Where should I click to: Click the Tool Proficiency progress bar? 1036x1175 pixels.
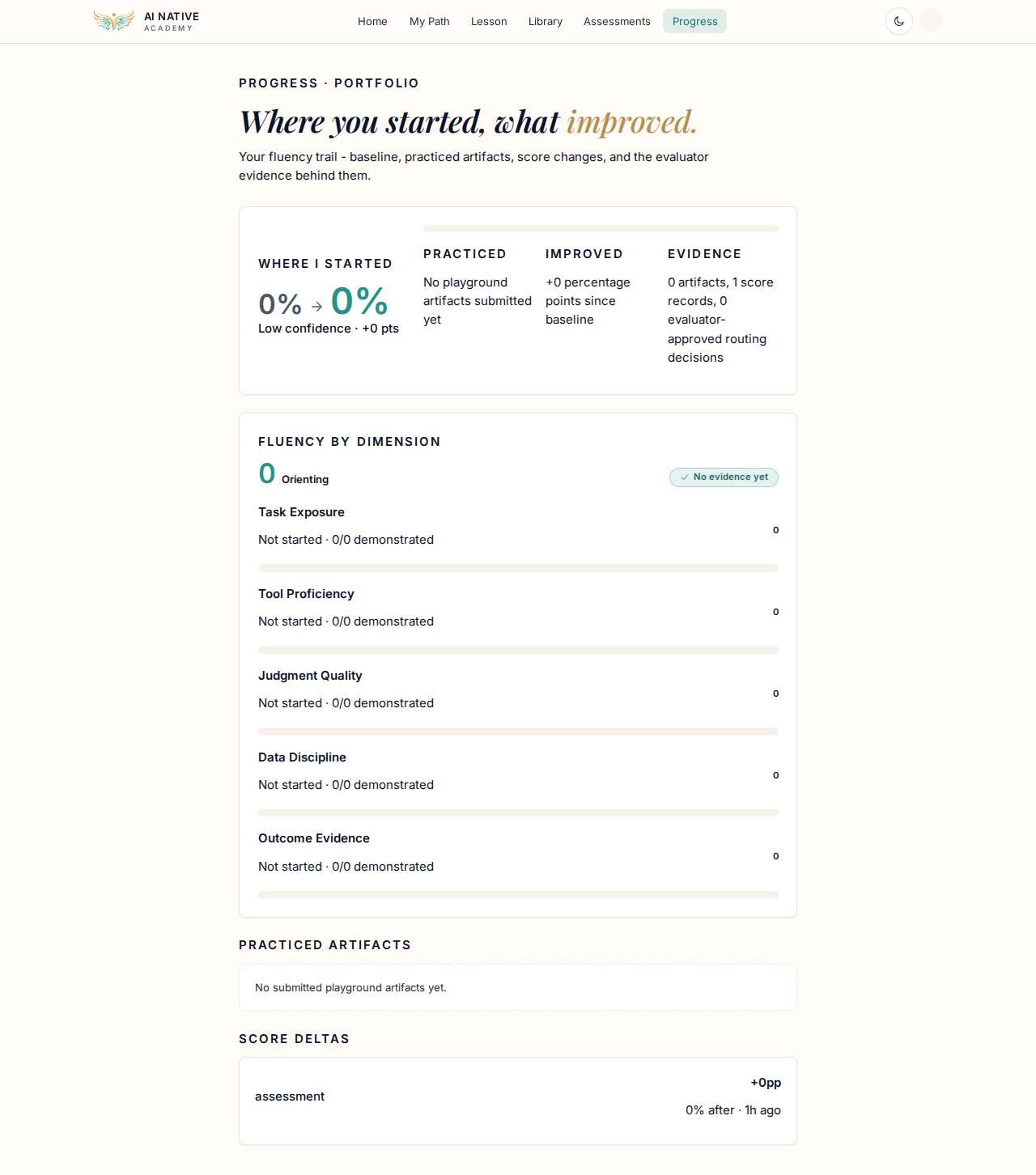point(518,650)
